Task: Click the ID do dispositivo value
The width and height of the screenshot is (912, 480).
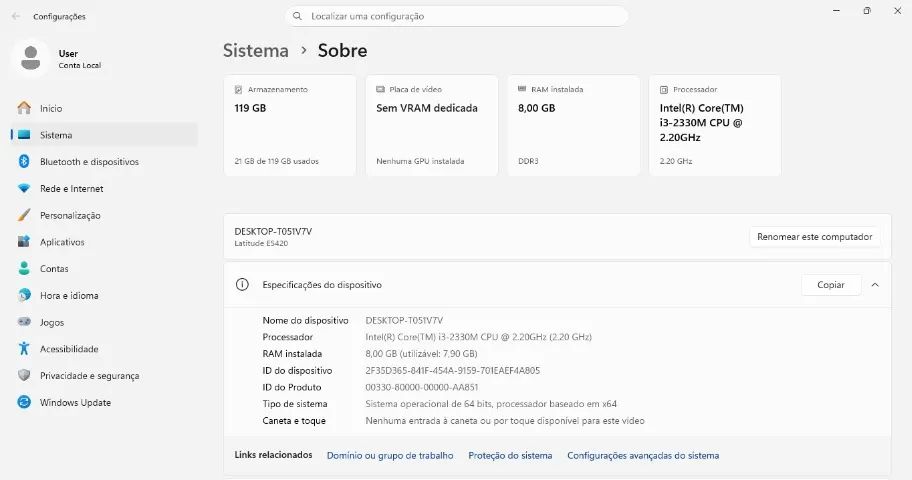Action: (453, 370)
